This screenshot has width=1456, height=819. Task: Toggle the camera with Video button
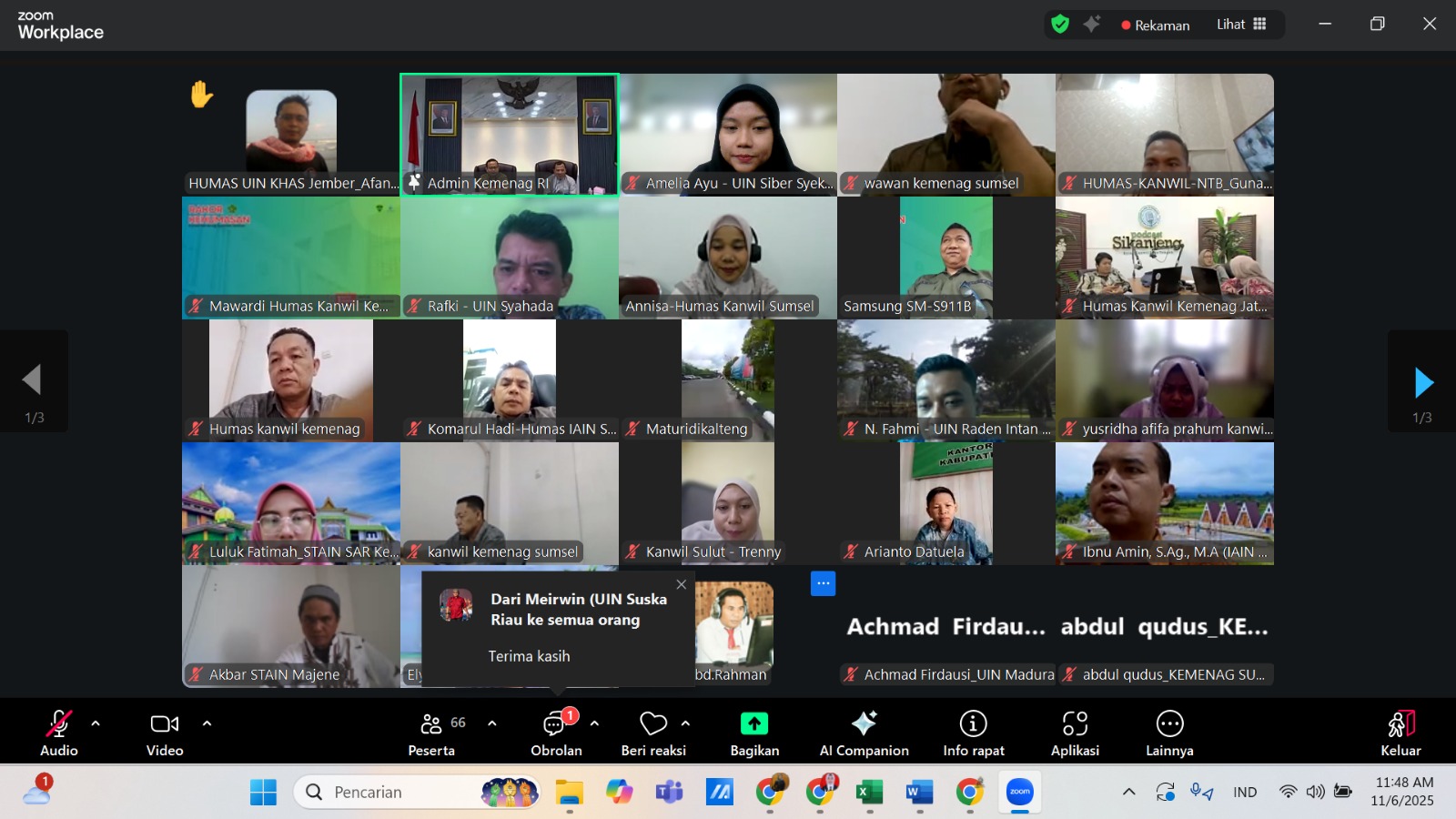coord(165,733)
